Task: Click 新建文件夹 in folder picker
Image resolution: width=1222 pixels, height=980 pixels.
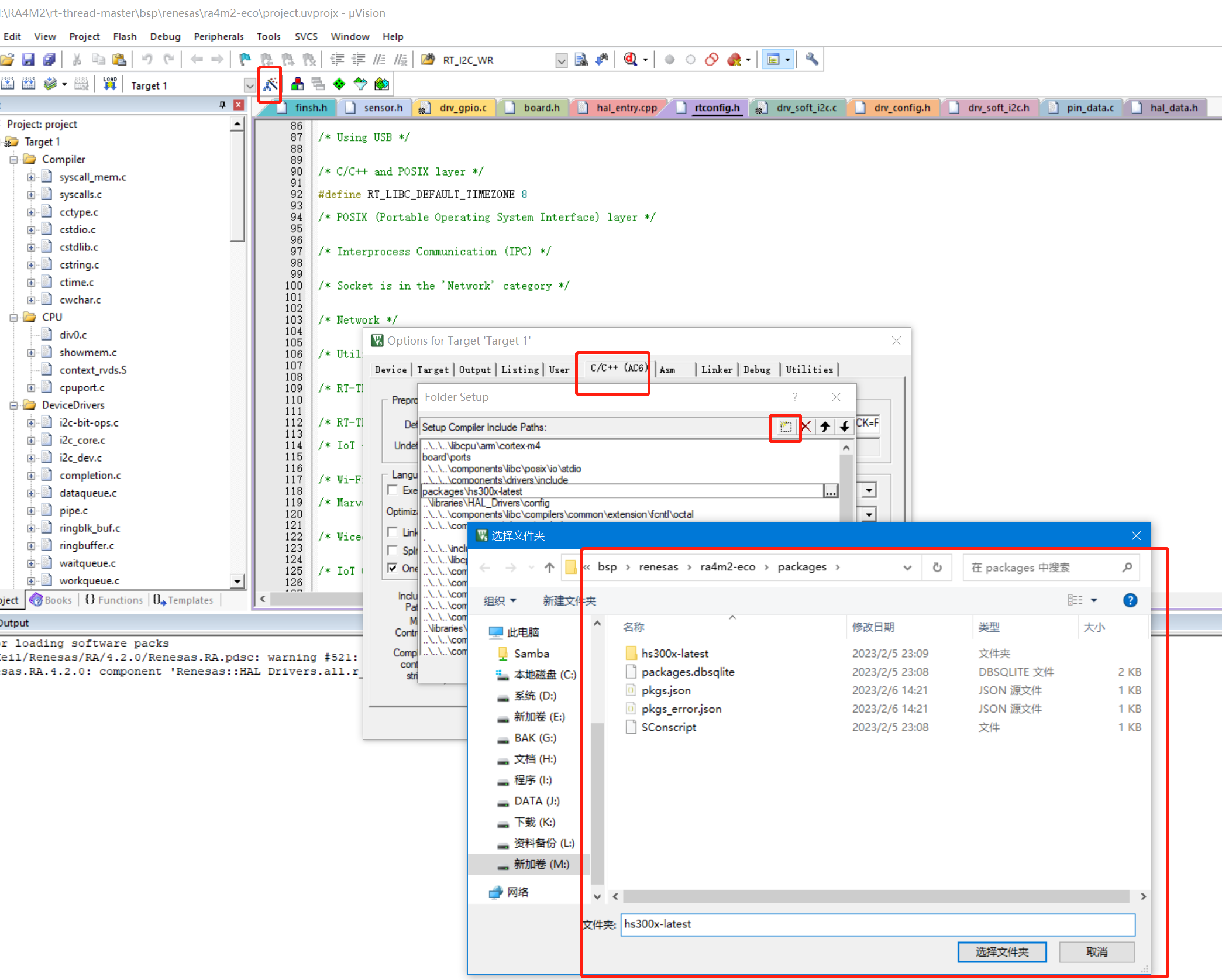Action: [x=569, y=601]
